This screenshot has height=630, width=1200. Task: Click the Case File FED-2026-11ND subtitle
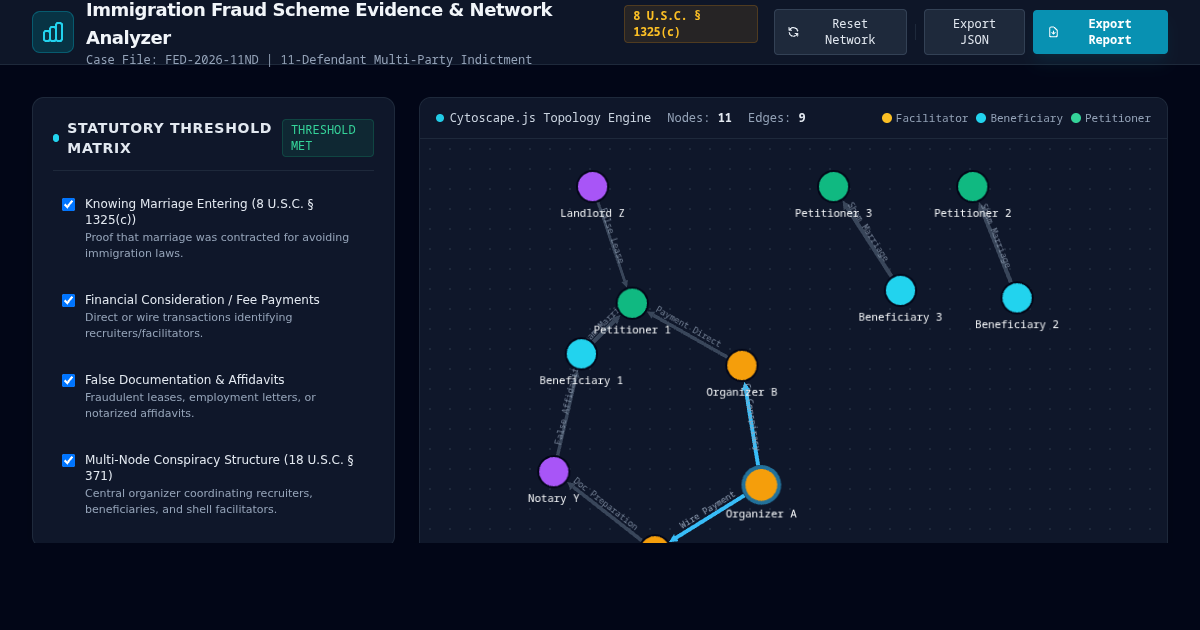309,60
